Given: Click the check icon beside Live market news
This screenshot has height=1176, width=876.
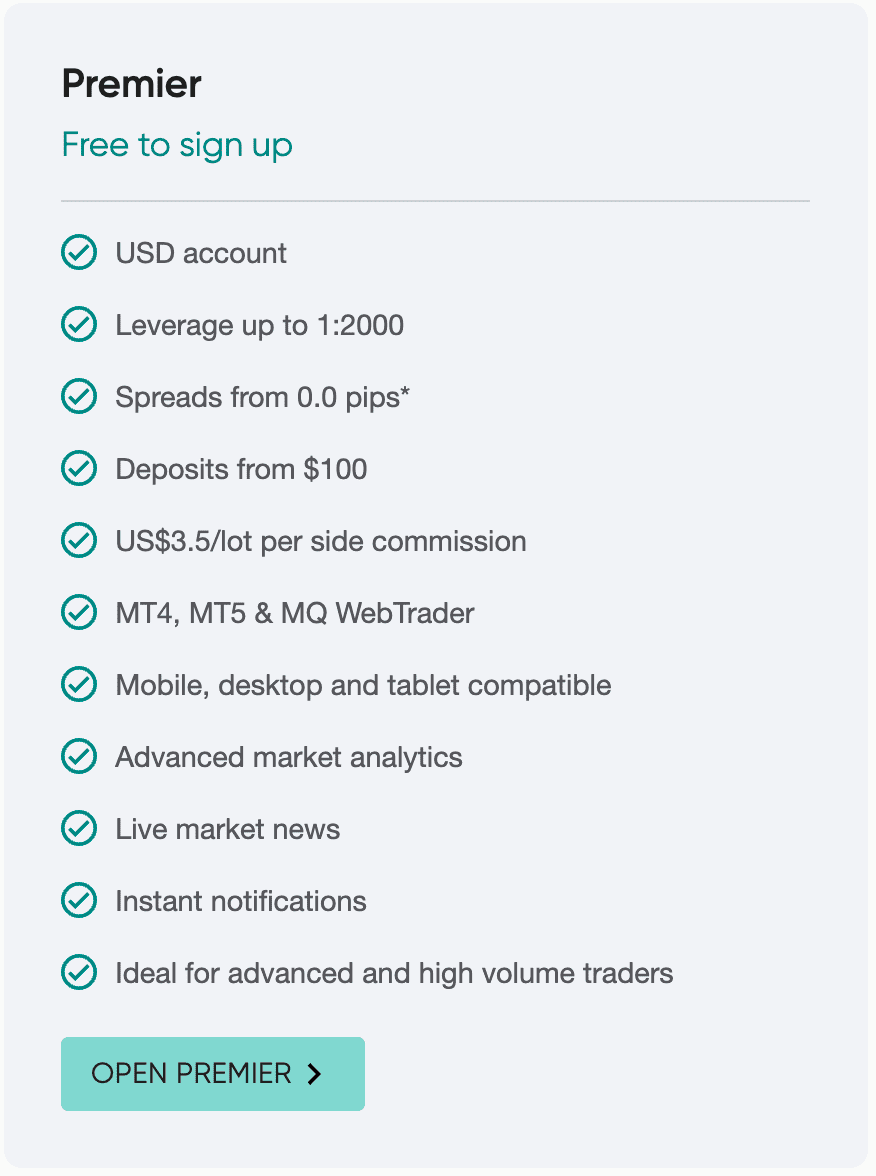Looking at the screenshot, I should (79, 828).
